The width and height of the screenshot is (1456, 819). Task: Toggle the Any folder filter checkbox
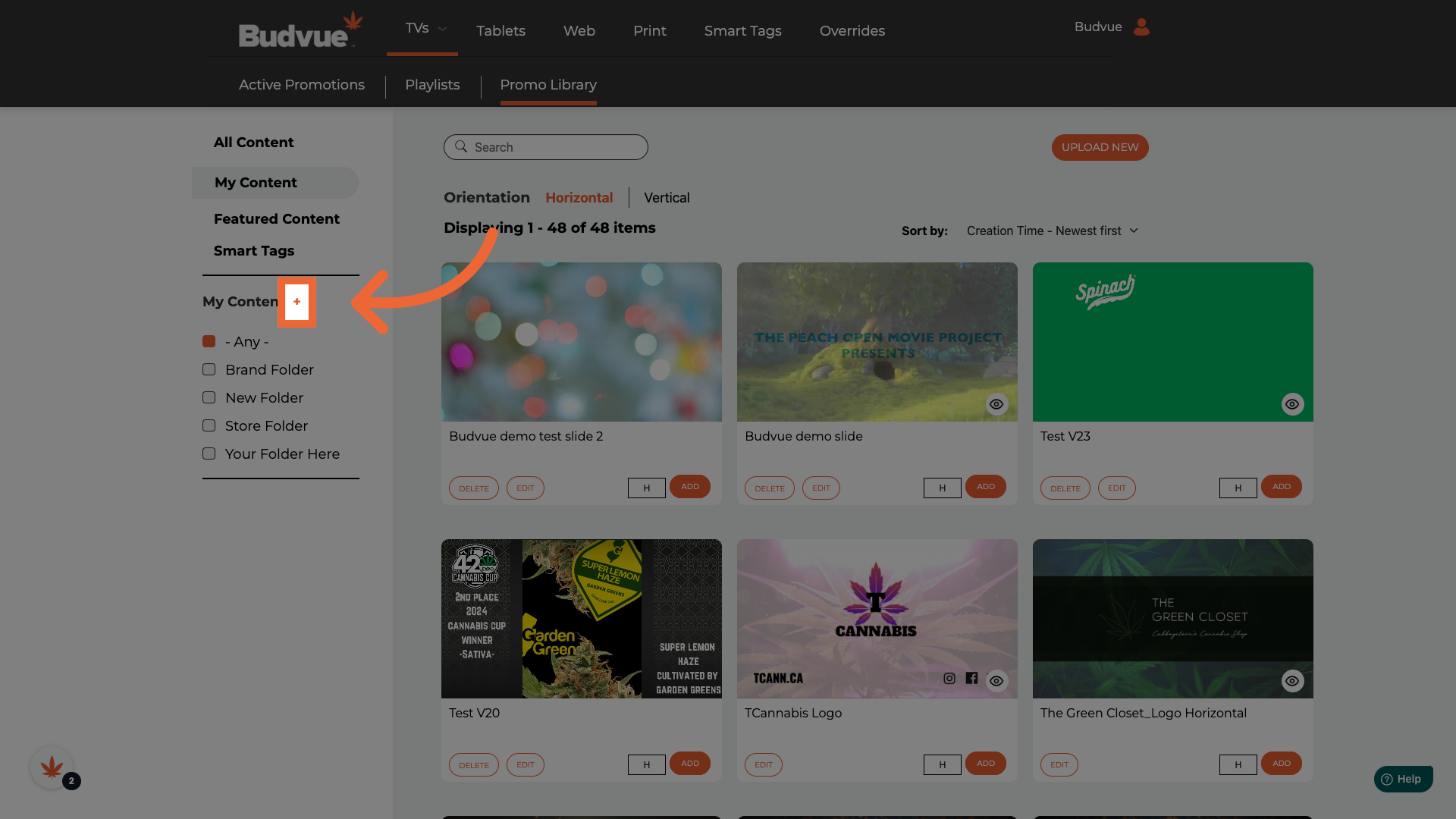pos(209,342)
